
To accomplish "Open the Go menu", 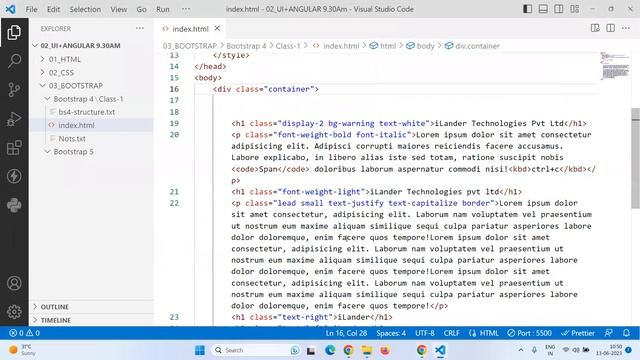I will click(141, 9).
